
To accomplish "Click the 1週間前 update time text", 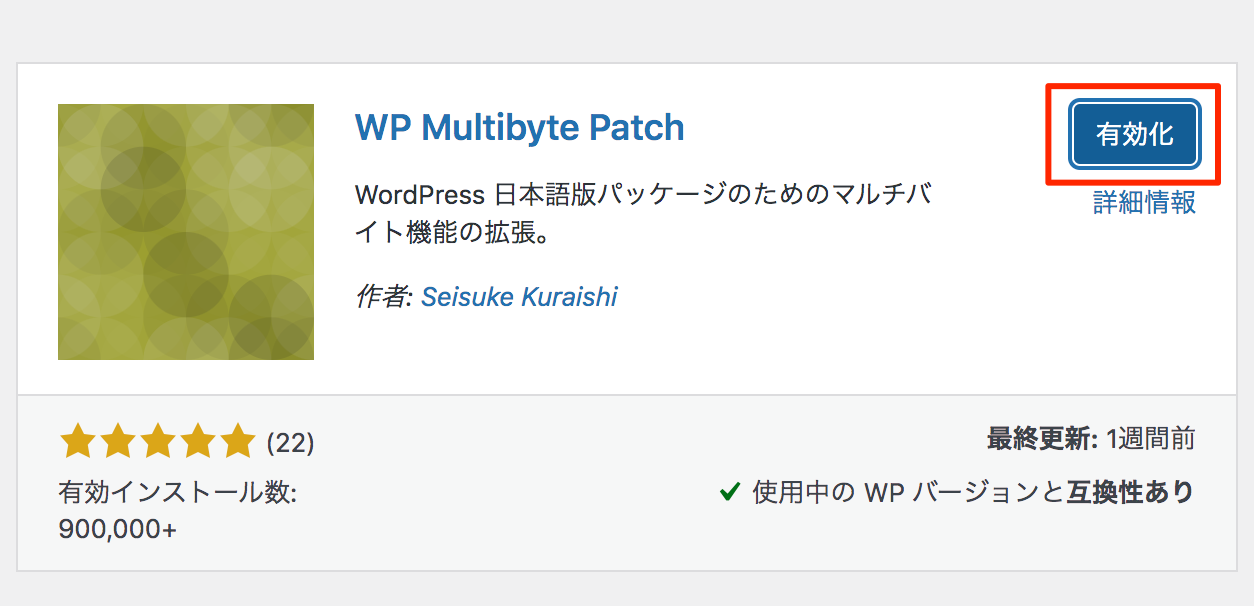I will pos(1150,439).
